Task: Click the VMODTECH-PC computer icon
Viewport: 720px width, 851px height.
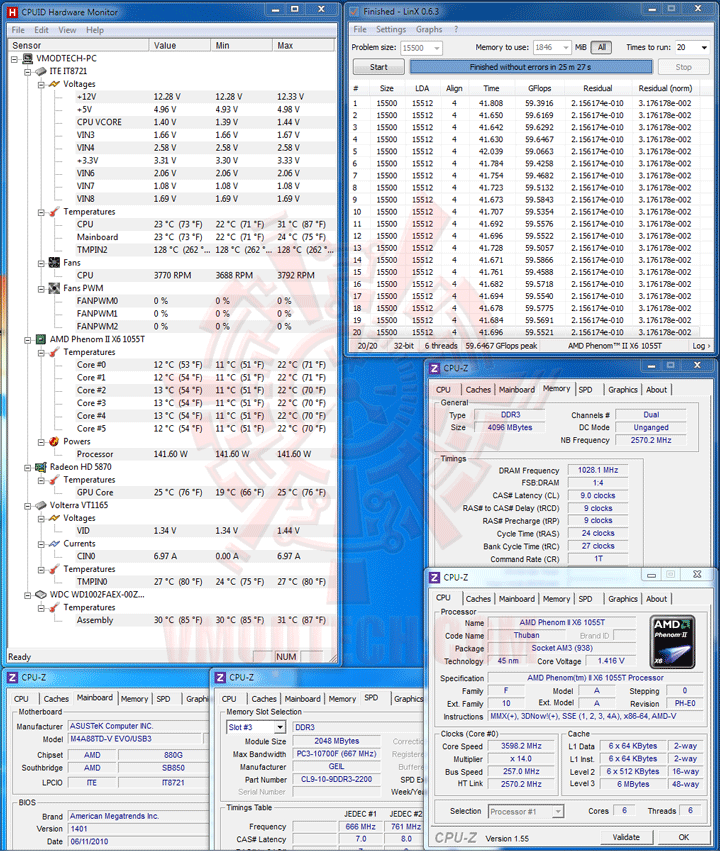Action: (x=28, y=59)
